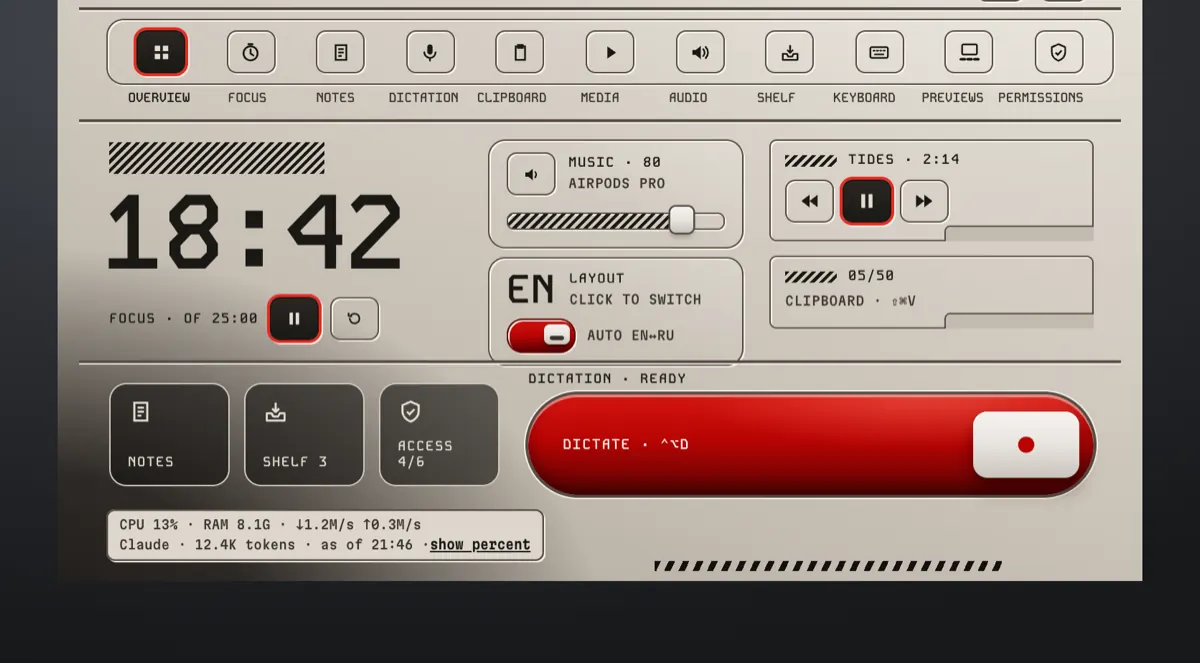Click the Claude 12.4K tokens readout
This screenshot has width=1200, height=663.
tap(207, 545)
